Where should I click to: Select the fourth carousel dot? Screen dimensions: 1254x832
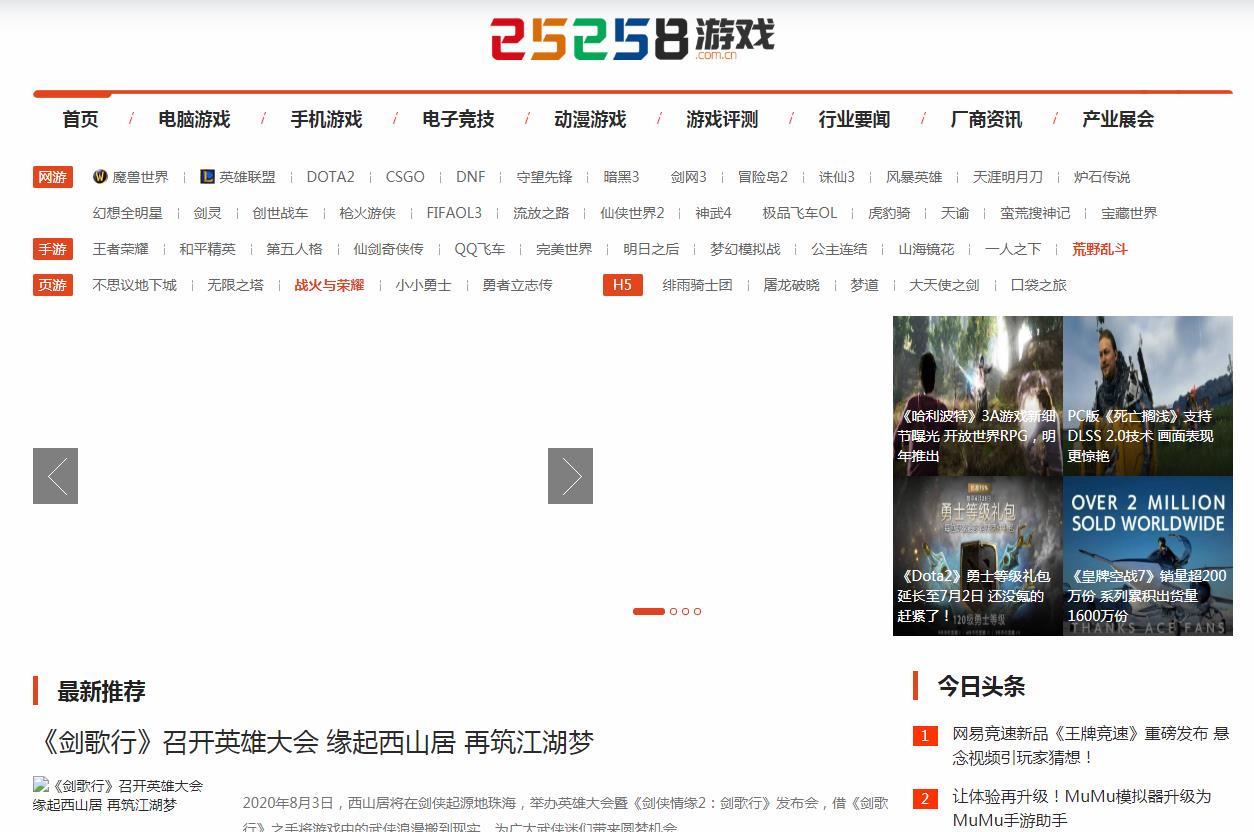click(x=698, y=611)
